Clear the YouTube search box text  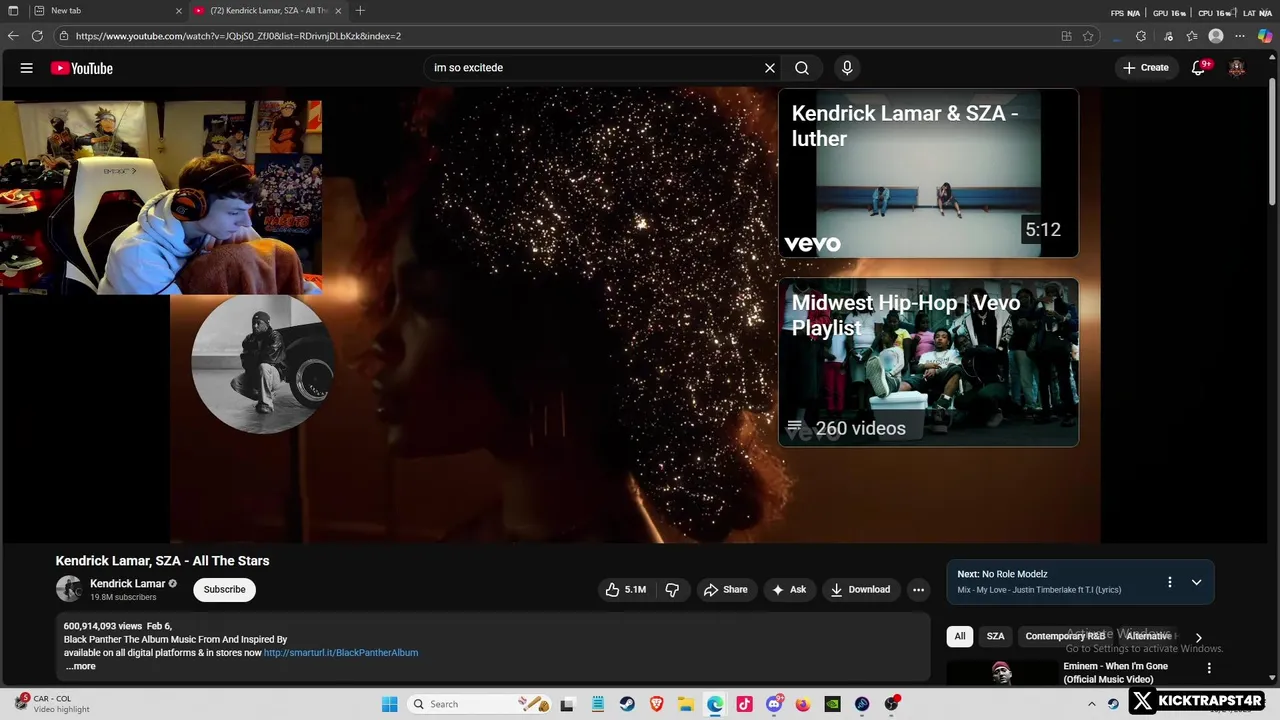click(770, 68)
